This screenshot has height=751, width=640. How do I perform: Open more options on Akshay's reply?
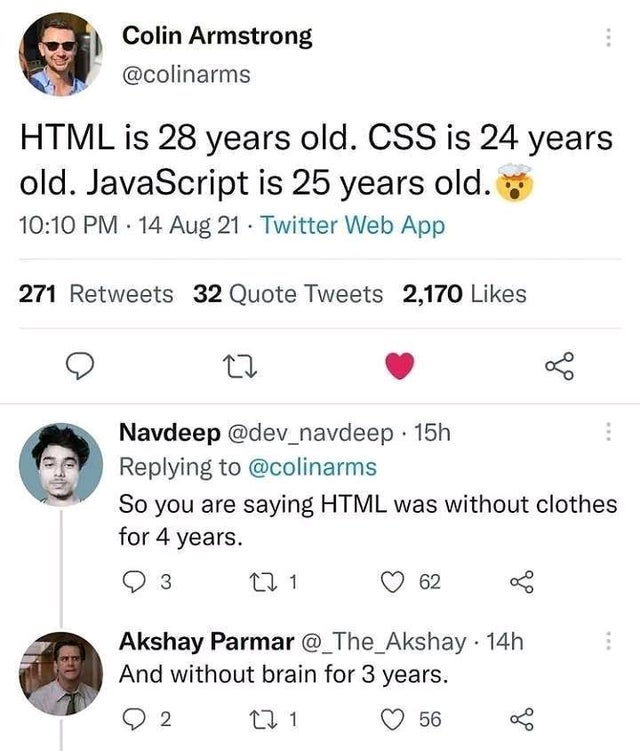[x=606, y=641]
